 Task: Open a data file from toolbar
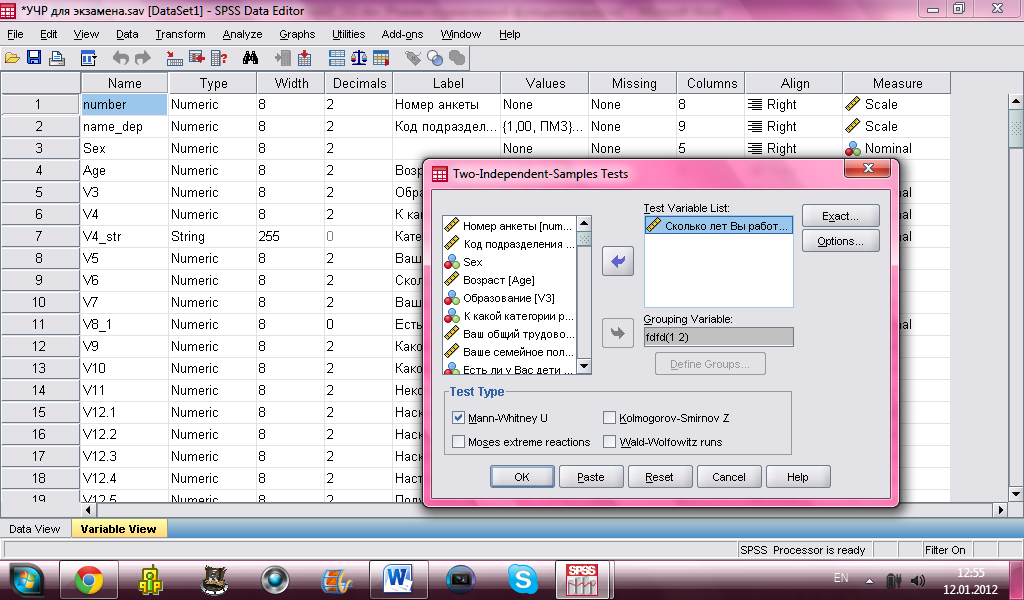click(x=12, y=58)
